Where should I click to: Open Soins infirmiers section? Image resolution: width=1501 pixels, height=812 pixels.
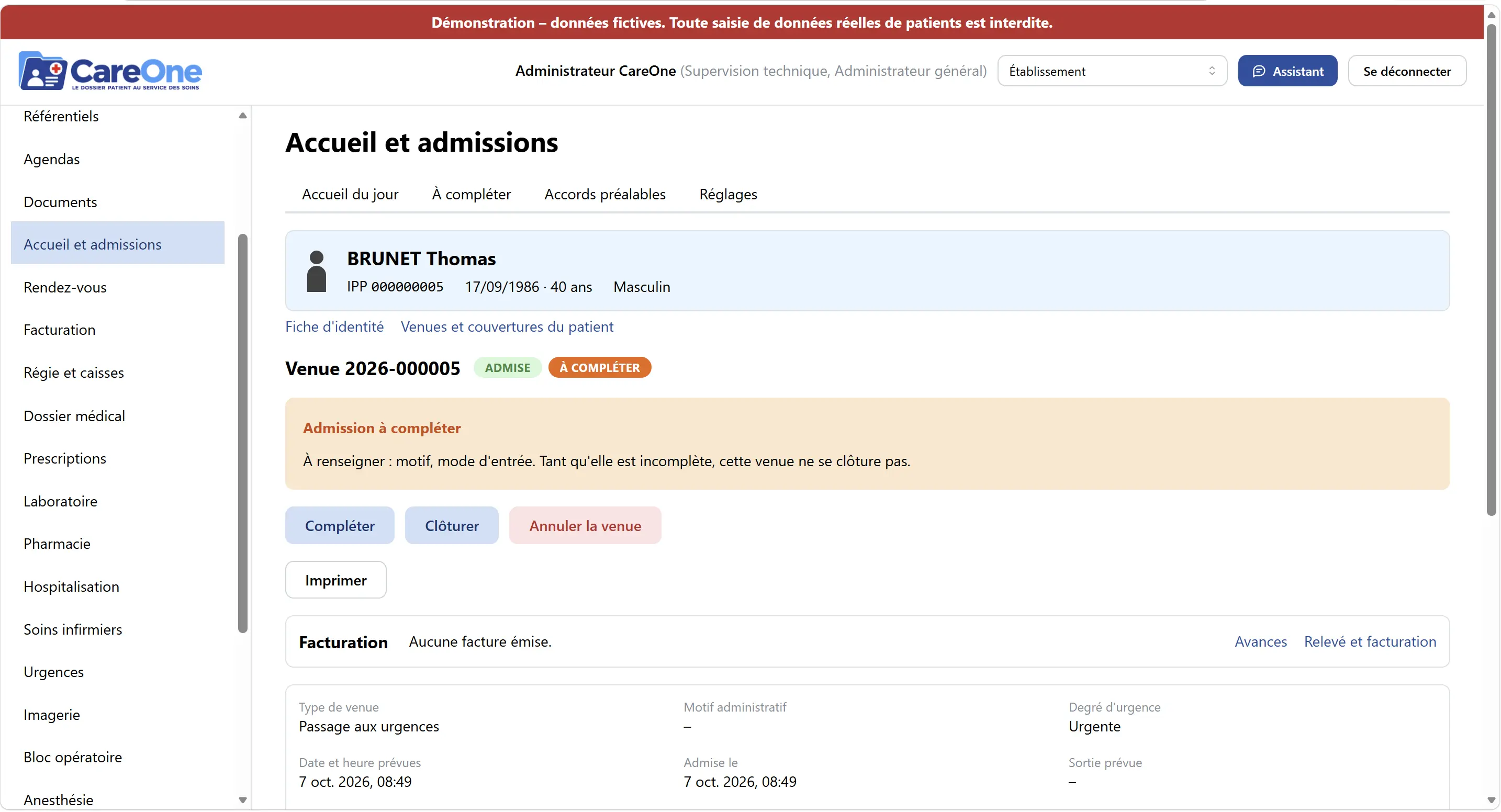[118, 630]
